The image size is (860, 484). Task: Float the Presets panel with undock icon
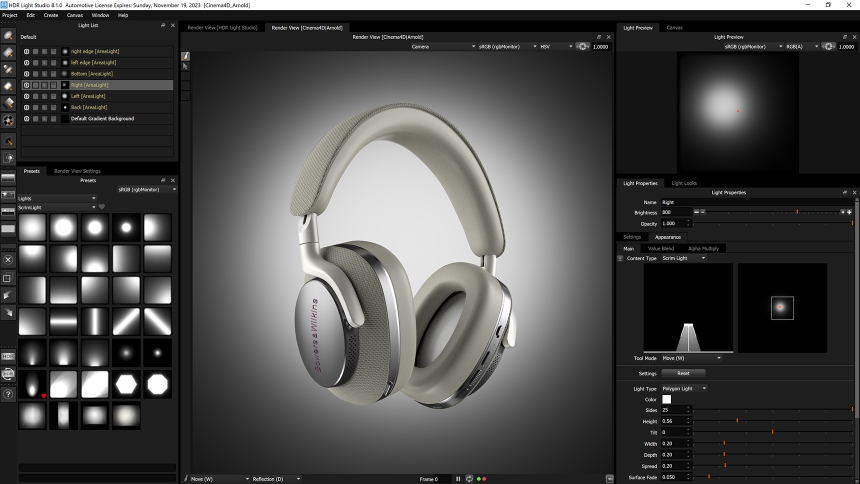coord(163,180)
